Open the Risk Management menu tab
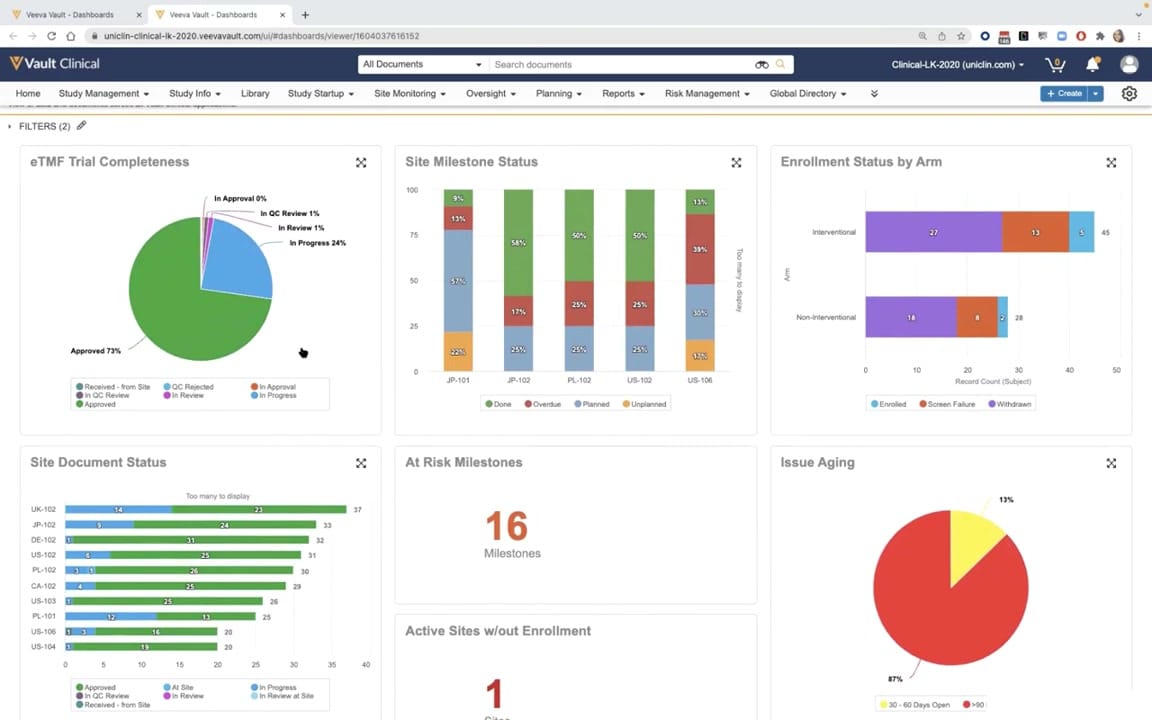 tap(707, 94)
